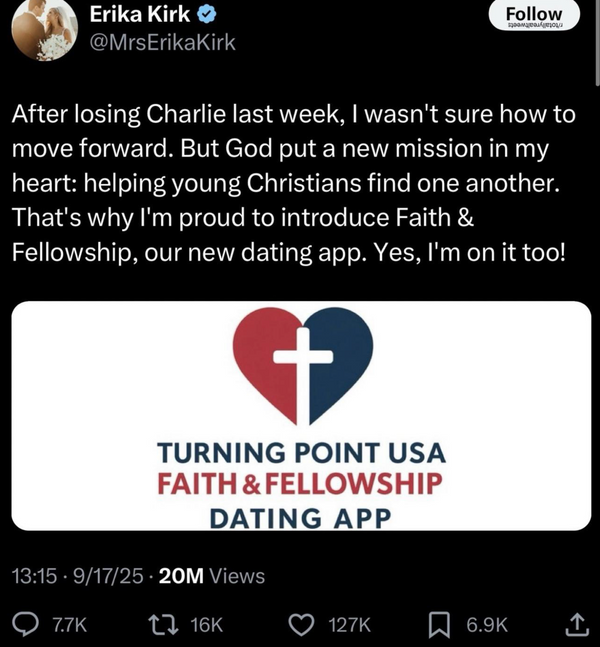600x647 pixels.
Task: Open the 13:15 timestamp link
Action: (36, 575)
